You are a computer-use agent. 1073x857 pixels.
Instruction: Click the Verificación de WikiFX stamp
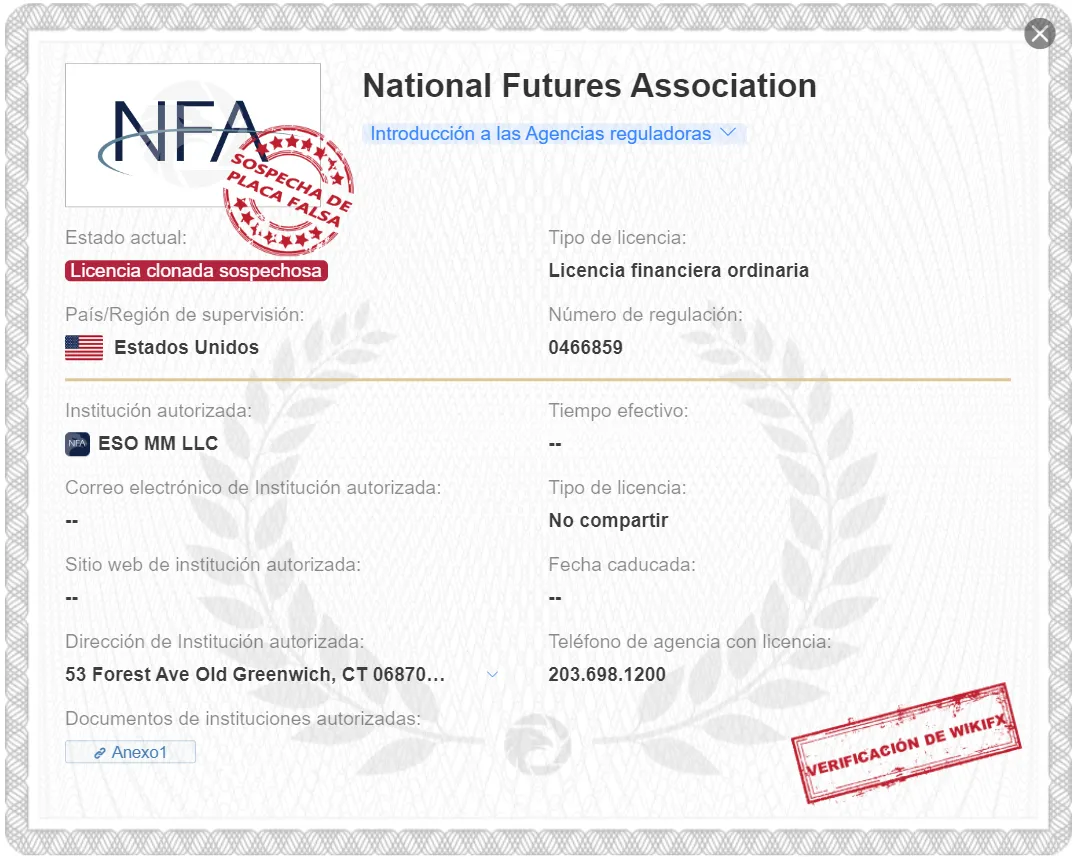click(x=906, y=743)
